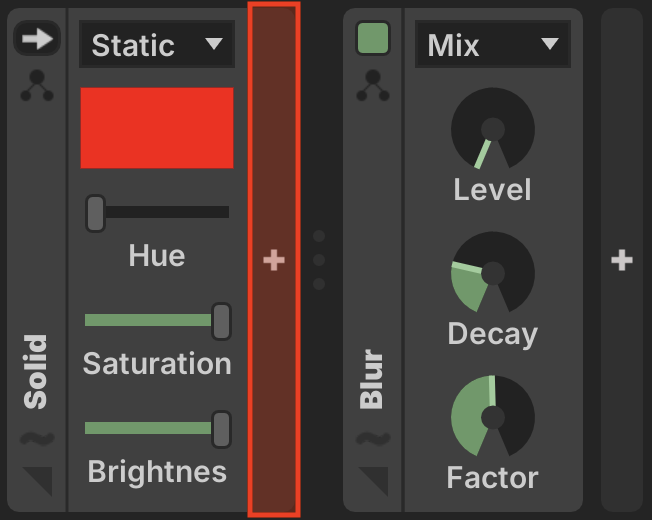The width and height of the screenshot is (652, 520).
Task: Click the node tree icon on Blur module
Action: pos(372,87)
